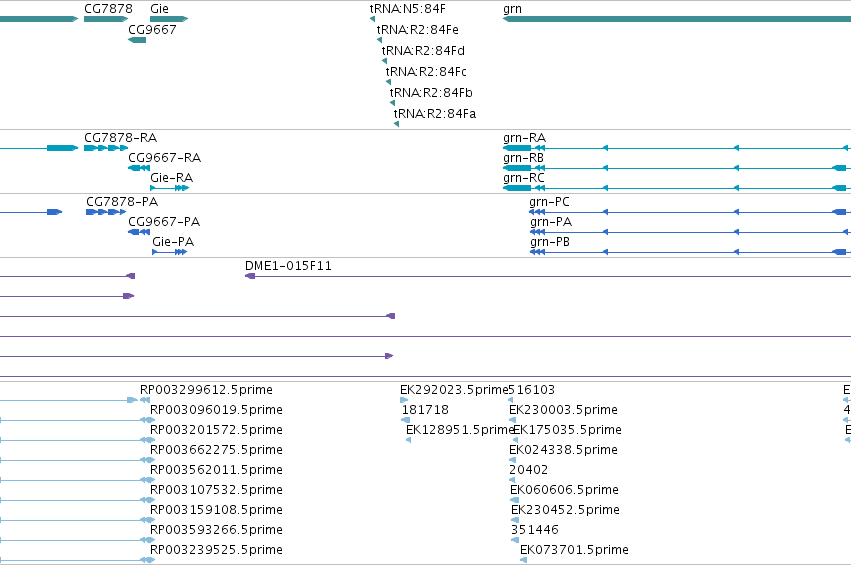Click the Gie-PA coding exon glyph

pos(170,252)
